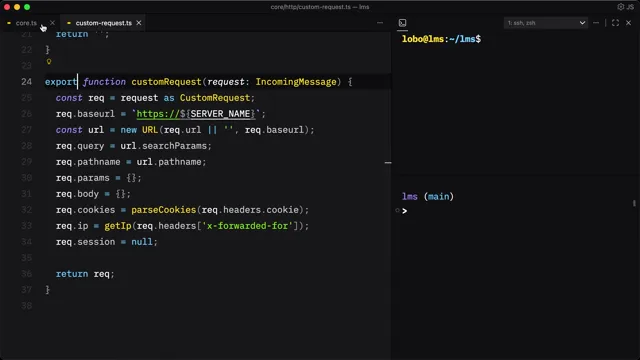
Task: Click req.body on line 31
Action: pyautogui.click(x=77, y=194)
